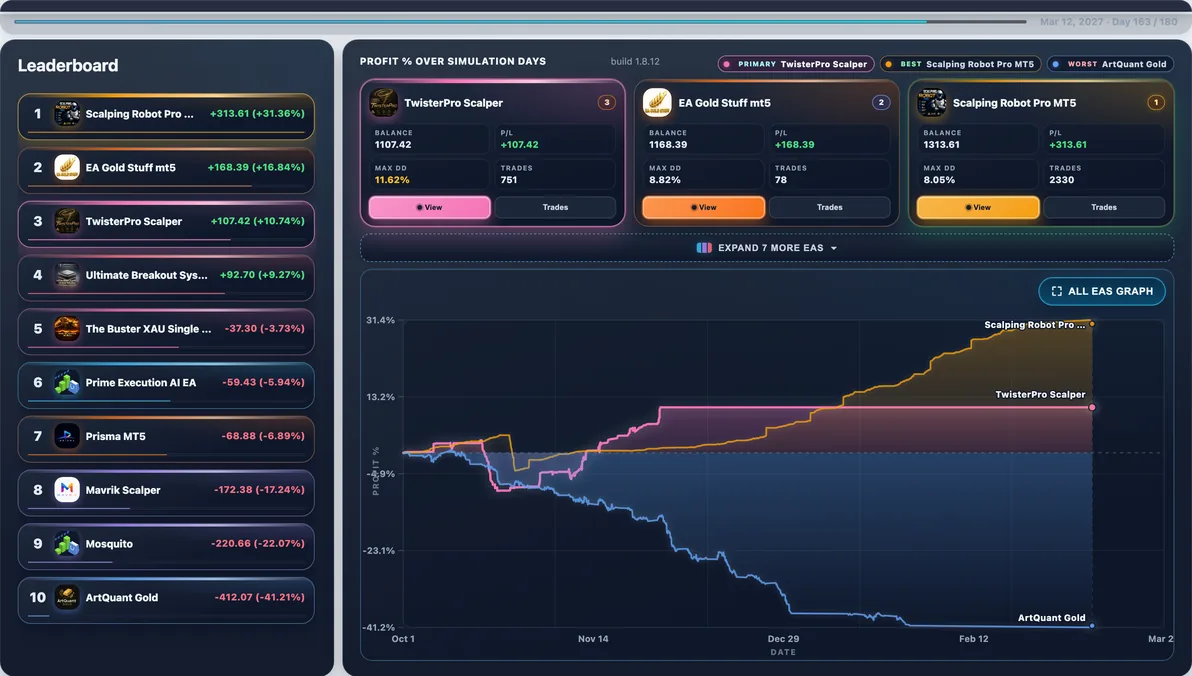The height and width of the screenshot is (676, 1192).
Task: Click the -172.38 (-17.24%) loss value
Action: click(259, 490)
